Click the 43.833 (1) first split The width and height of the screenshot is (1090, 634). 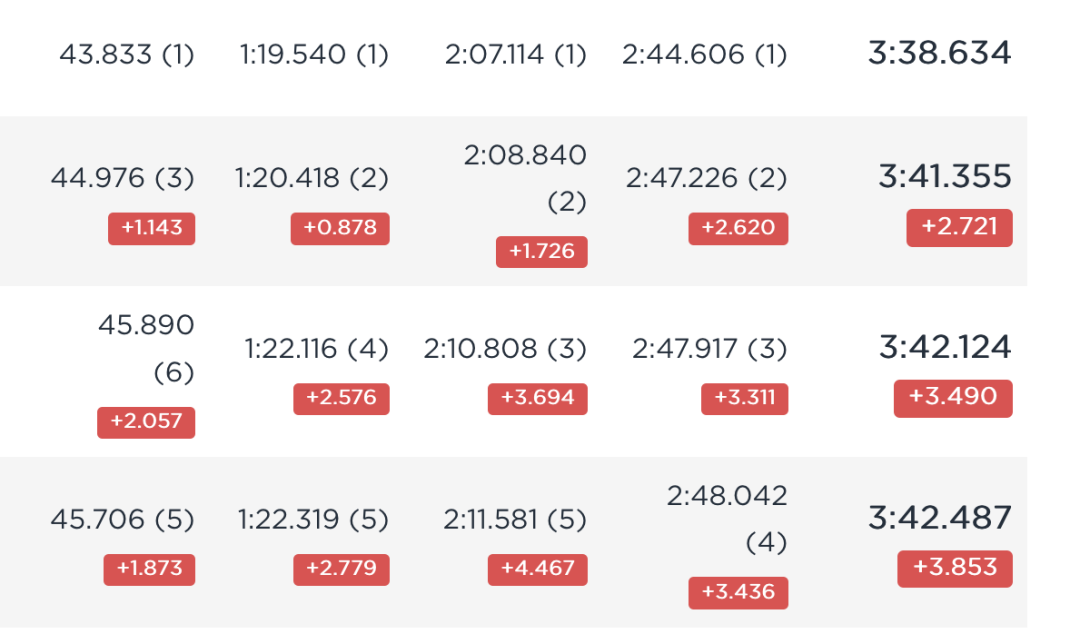coord(127,54)
